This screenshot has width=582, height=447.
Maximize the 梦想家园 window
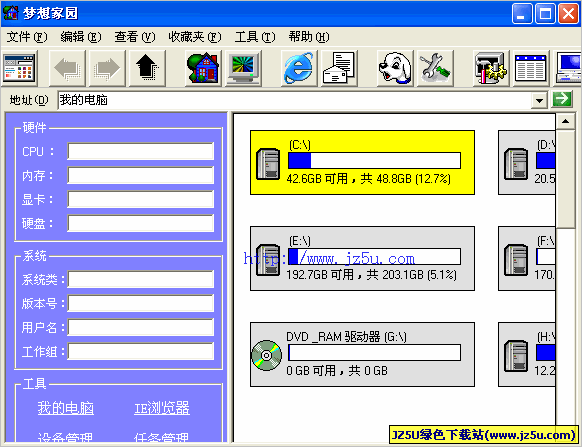coord(545,13)
